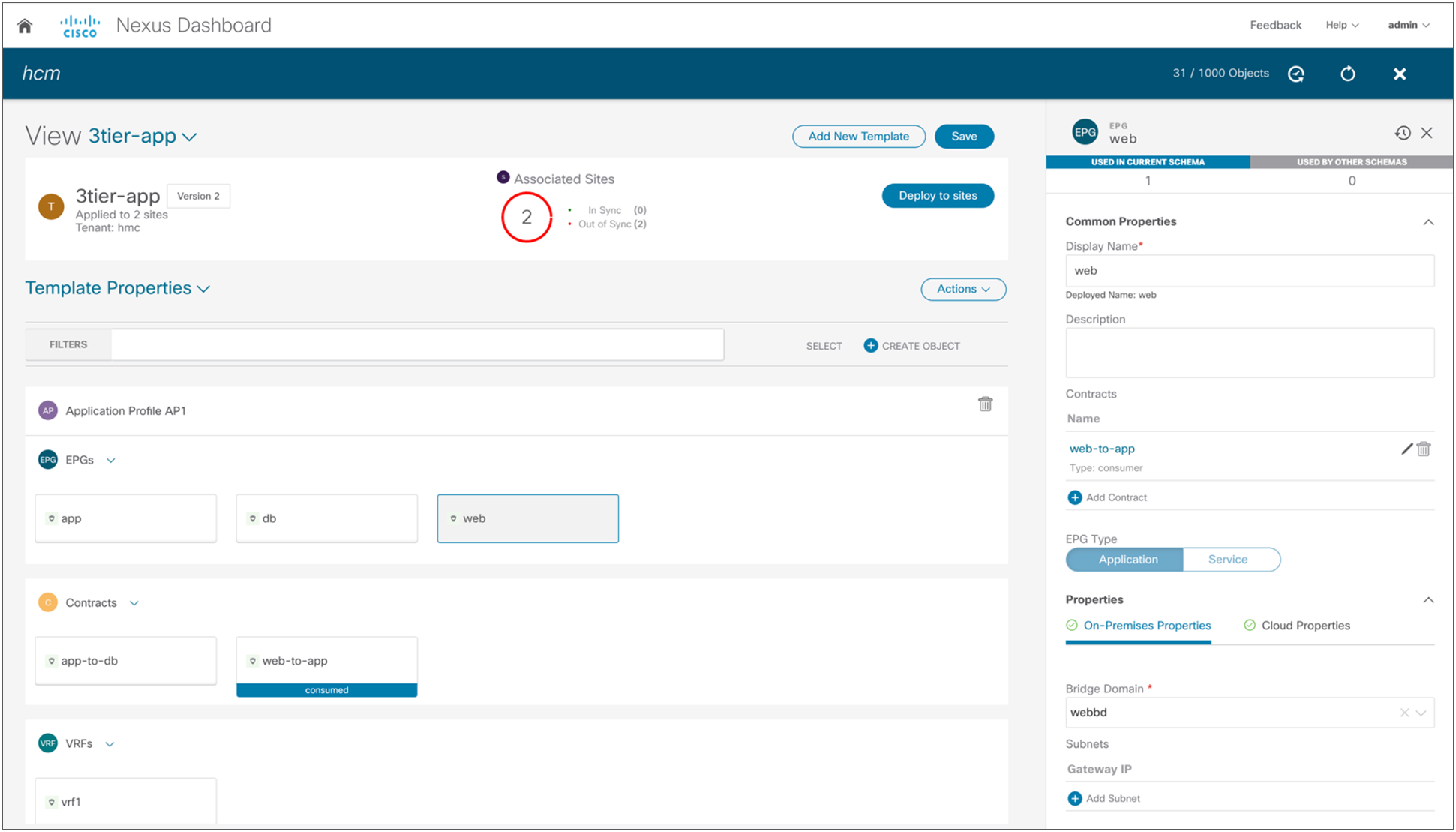
Task: Click the VRFs section icon
Action: tap(48, 743)
